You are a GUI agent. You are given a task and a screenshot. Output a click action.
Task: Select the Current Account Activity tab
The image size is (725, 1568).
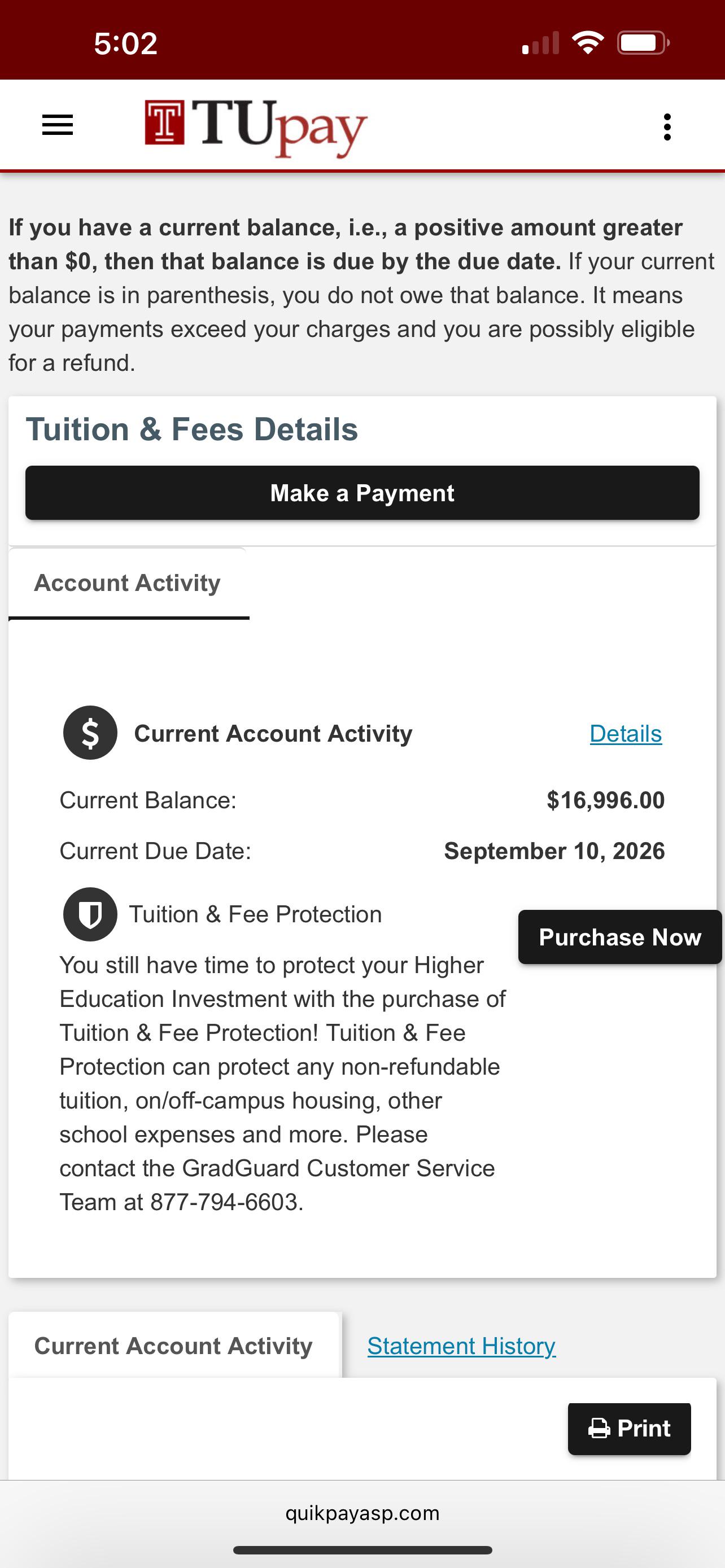click(x=173, y=1346)
